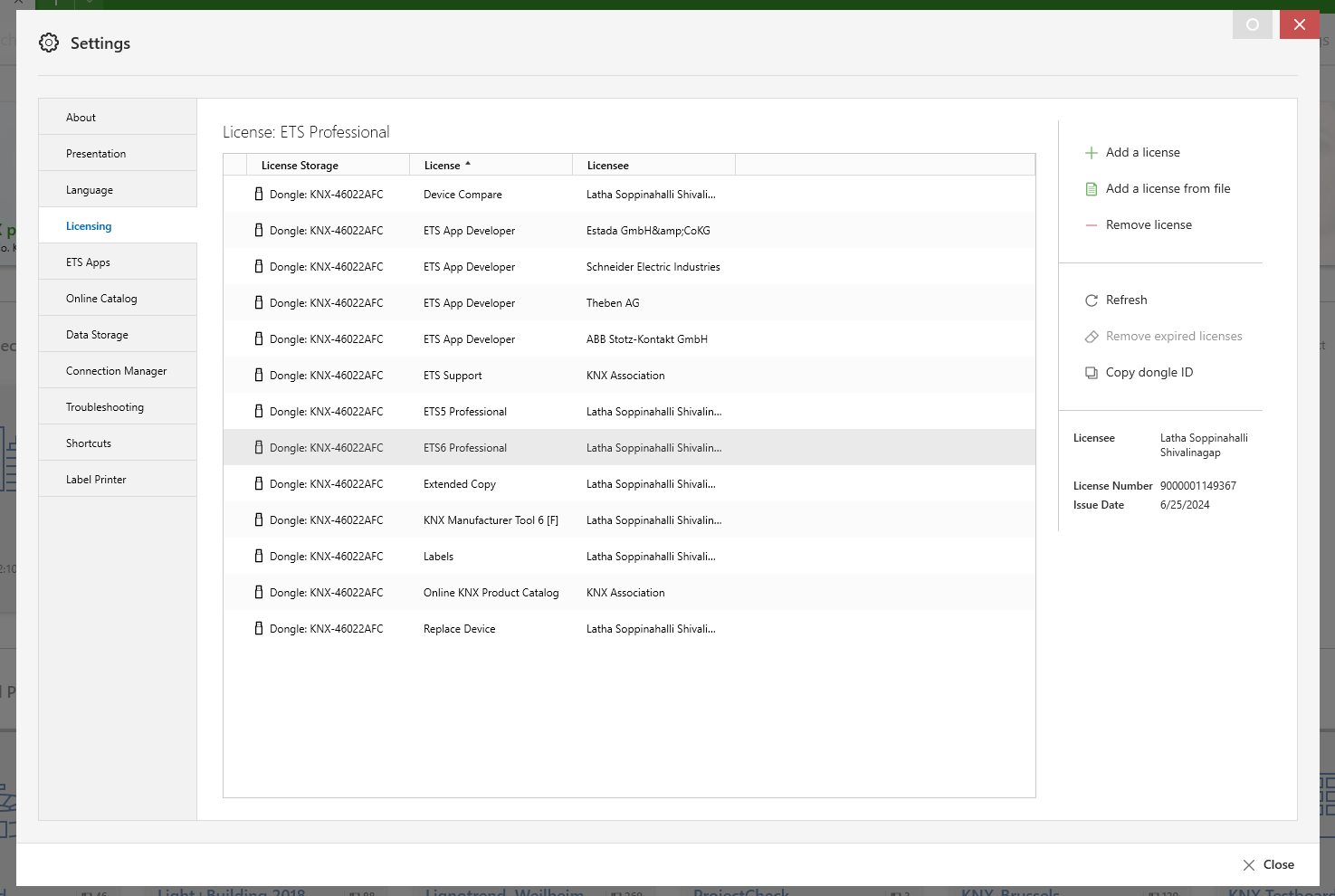Open the About settings tab
The width and height of the screenshot is (1335, 896).
(x=118, y=117)
